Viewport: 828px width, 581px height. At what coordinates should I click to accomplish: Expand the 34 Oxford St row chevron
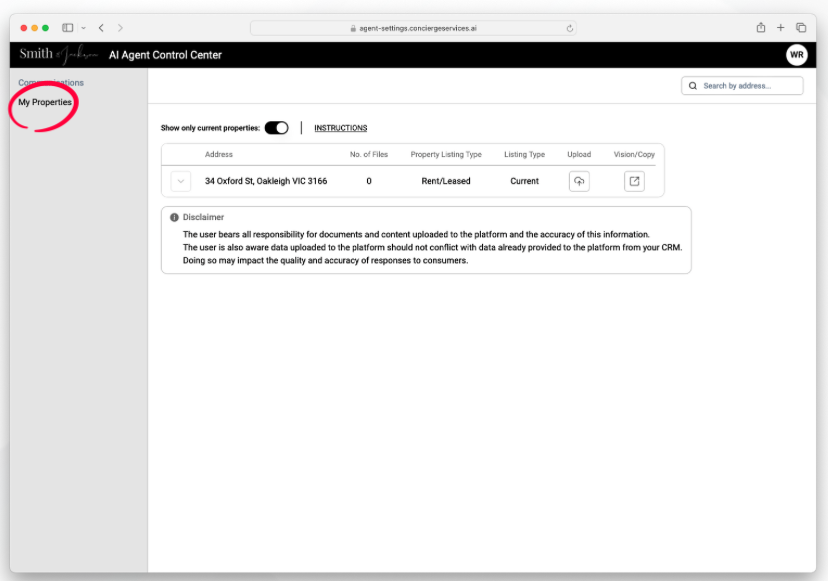coord(181,181)
